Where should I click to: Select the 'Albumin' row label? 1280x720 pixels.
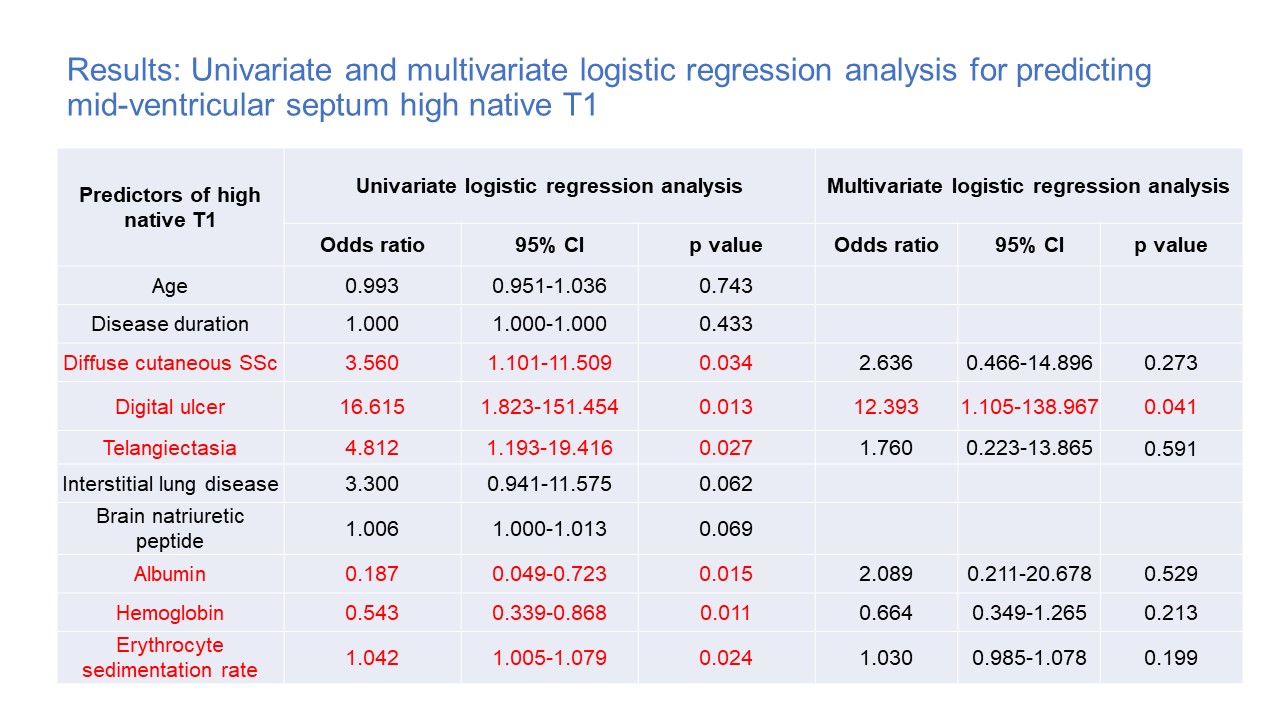(170, 574)
